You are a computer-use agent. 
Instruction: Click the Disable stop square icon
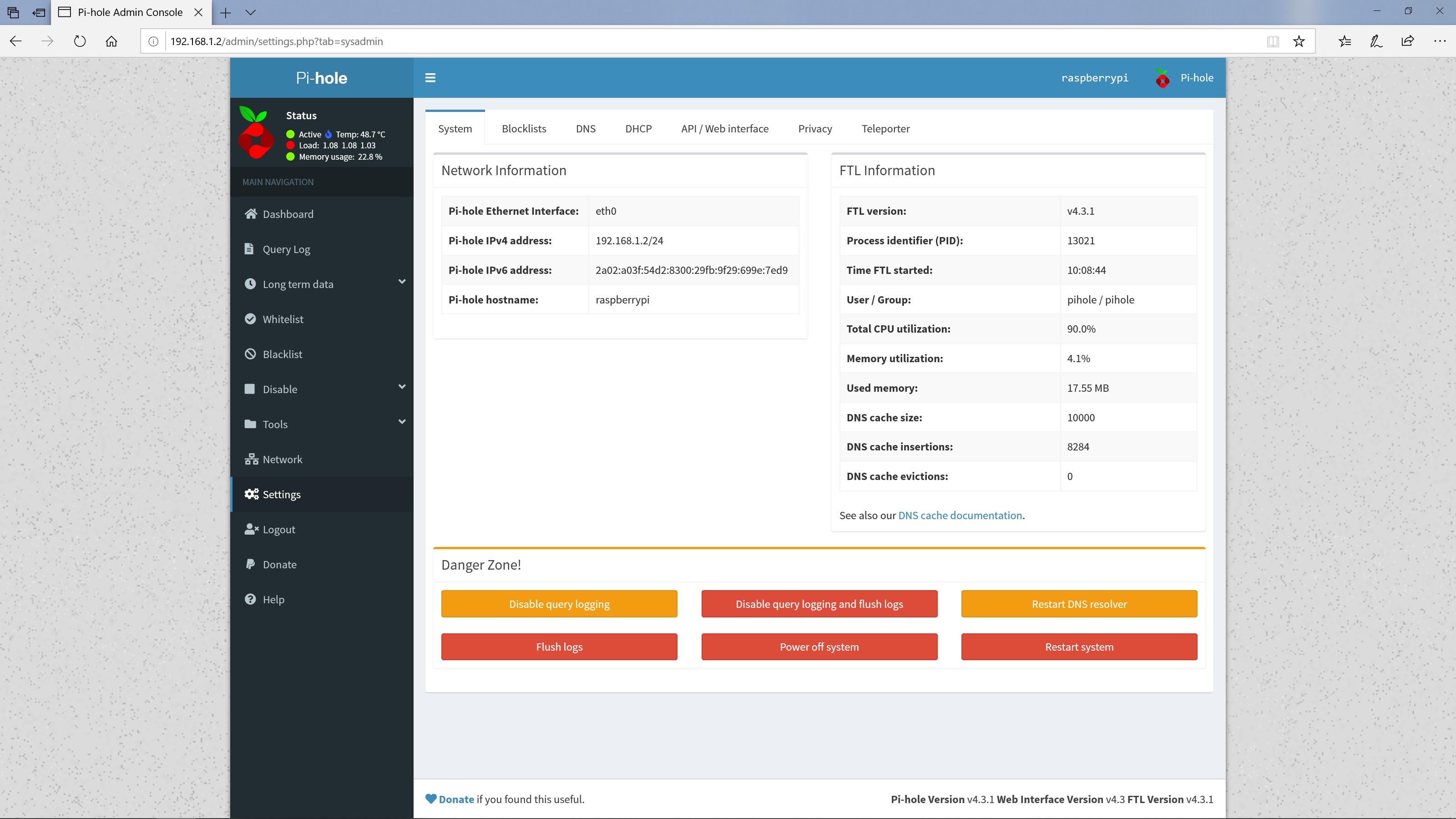[249, 389]
